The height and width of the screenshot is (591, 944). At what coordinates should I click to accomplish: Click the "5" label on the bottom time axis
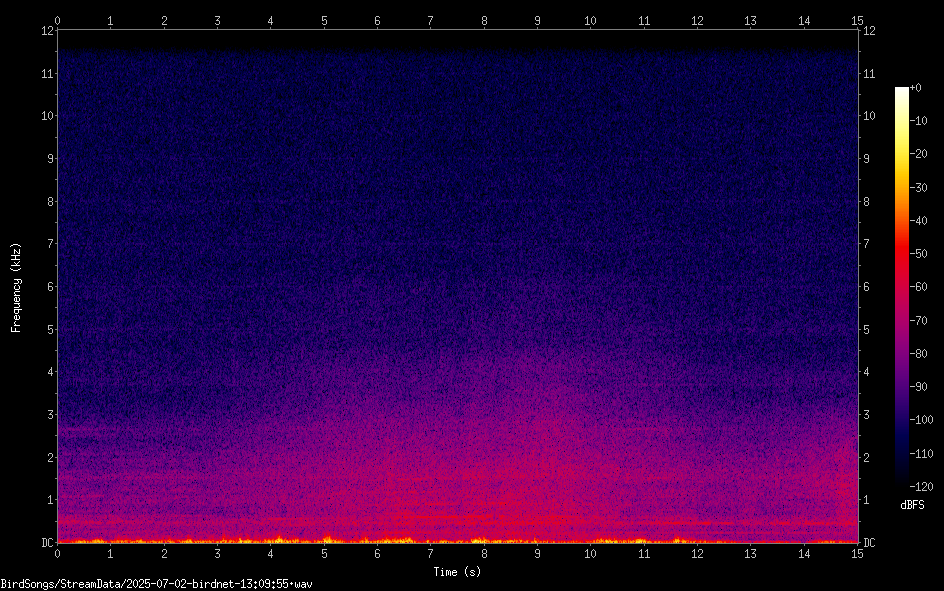click(x=324, y=554)
